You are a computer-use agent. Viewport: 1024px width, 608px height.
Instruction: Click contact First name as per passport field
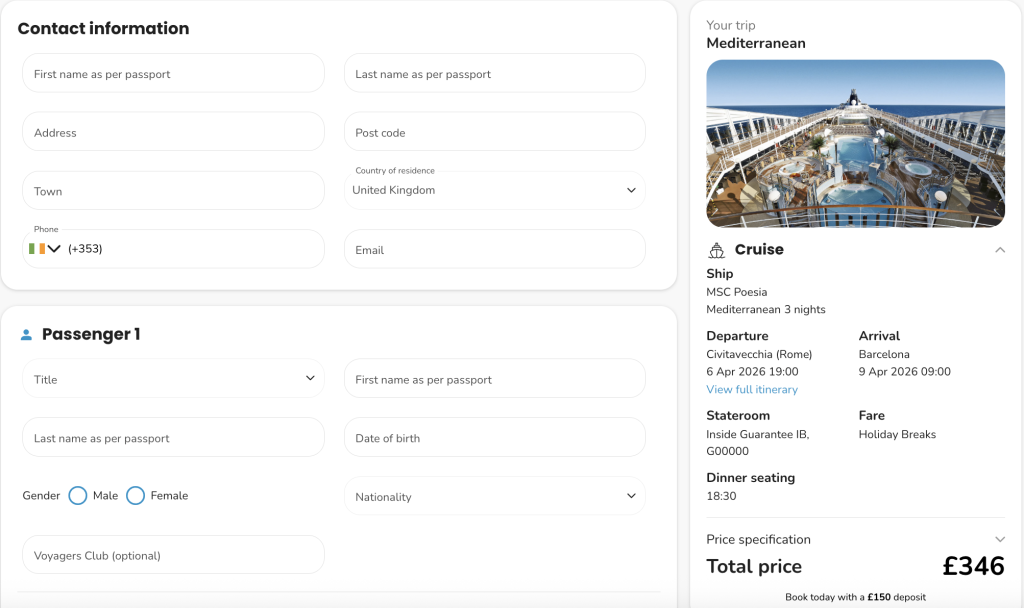(x=173, y=73)
